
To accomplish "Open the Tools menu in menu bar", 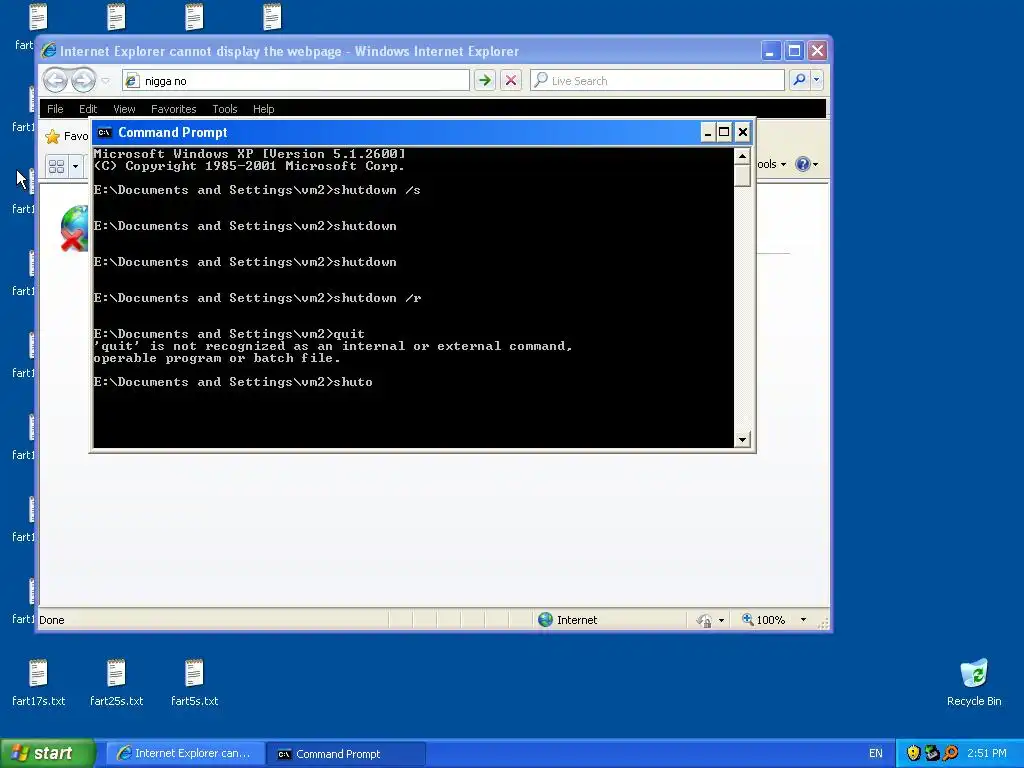I will coord(225,109).
